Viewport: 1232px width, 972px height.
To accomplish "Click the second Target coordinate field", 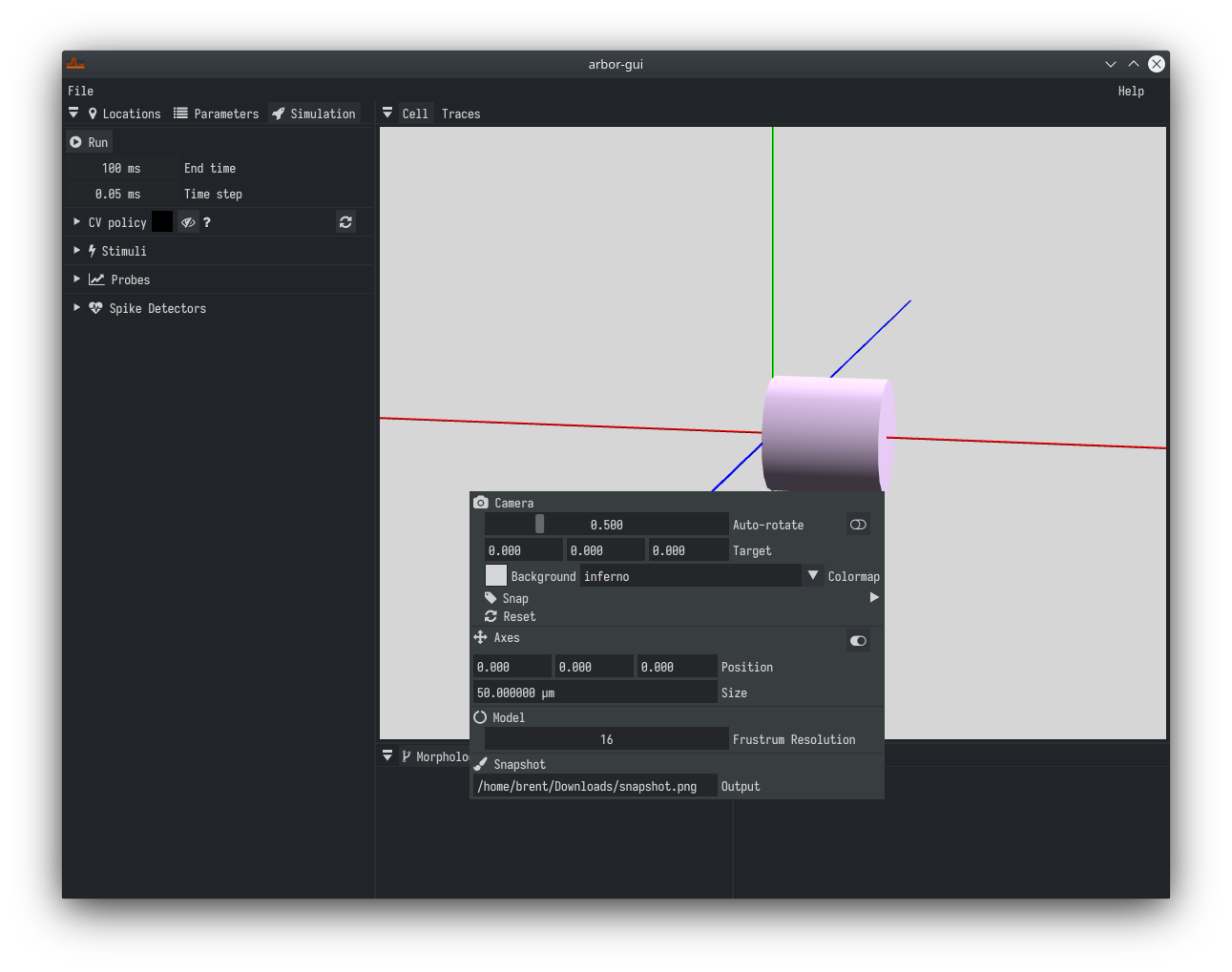I will click(606, 550).
